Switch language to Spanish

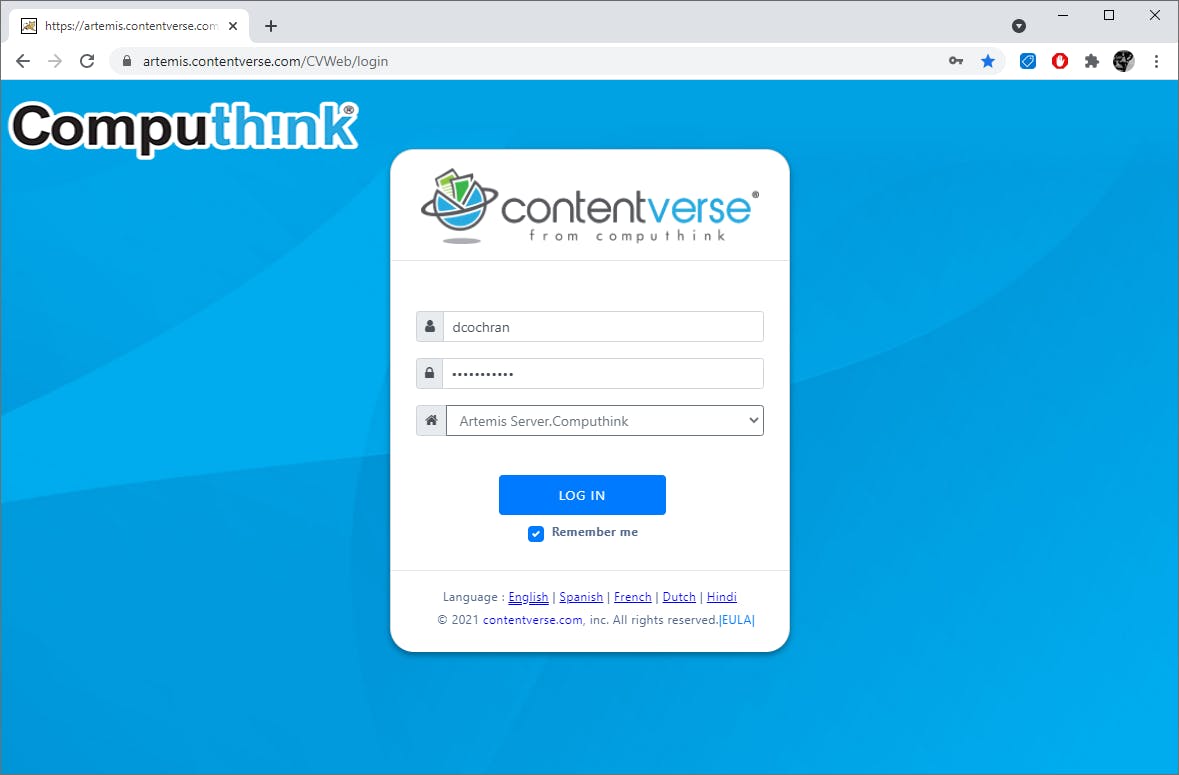(x=581, y=597)
